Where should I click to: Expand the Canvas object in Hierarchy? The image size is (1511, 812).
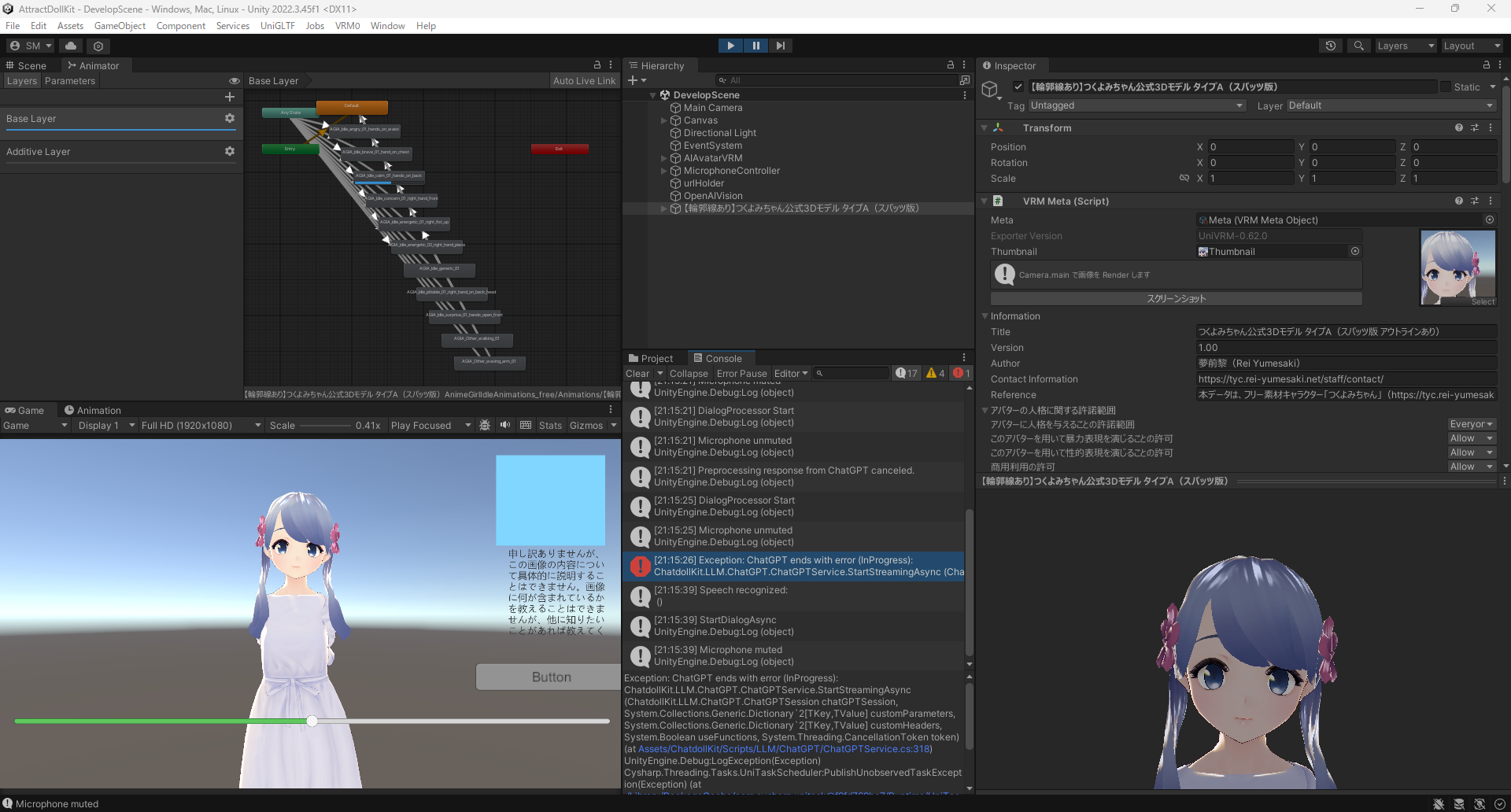coord(663,120)
